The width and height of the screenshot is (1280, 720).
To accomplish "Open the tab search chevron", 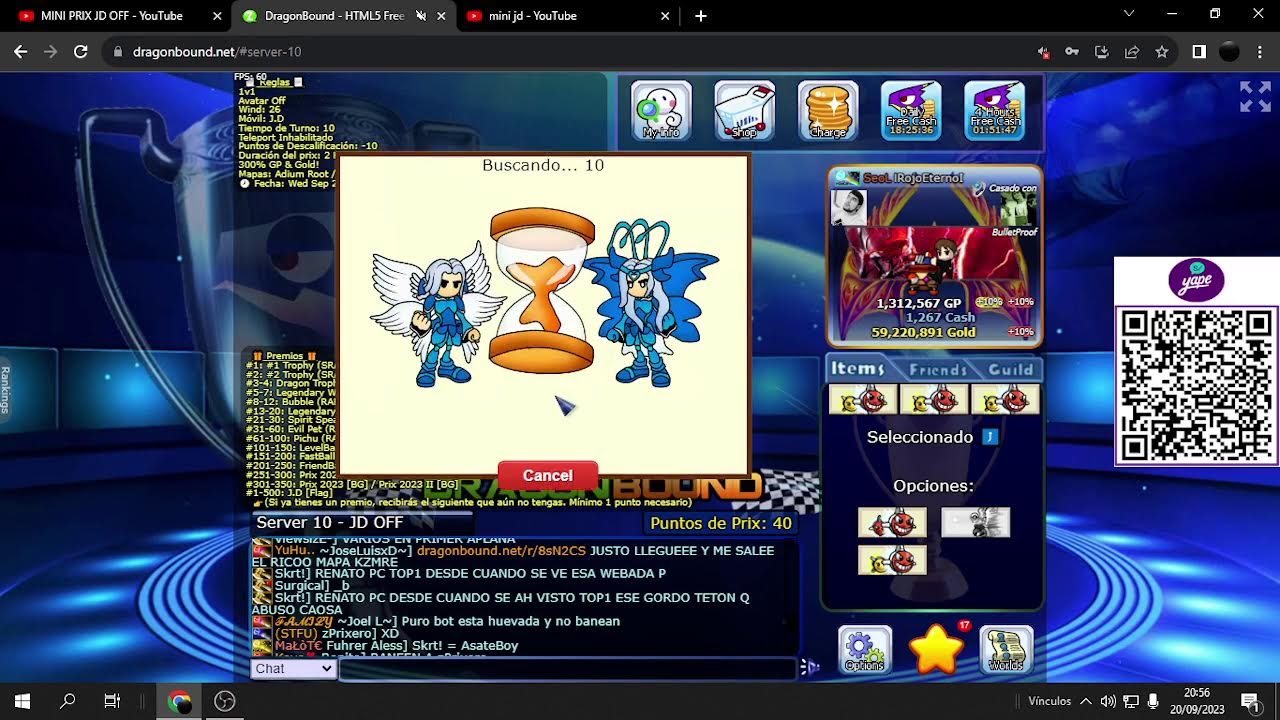I will 1129,14.
